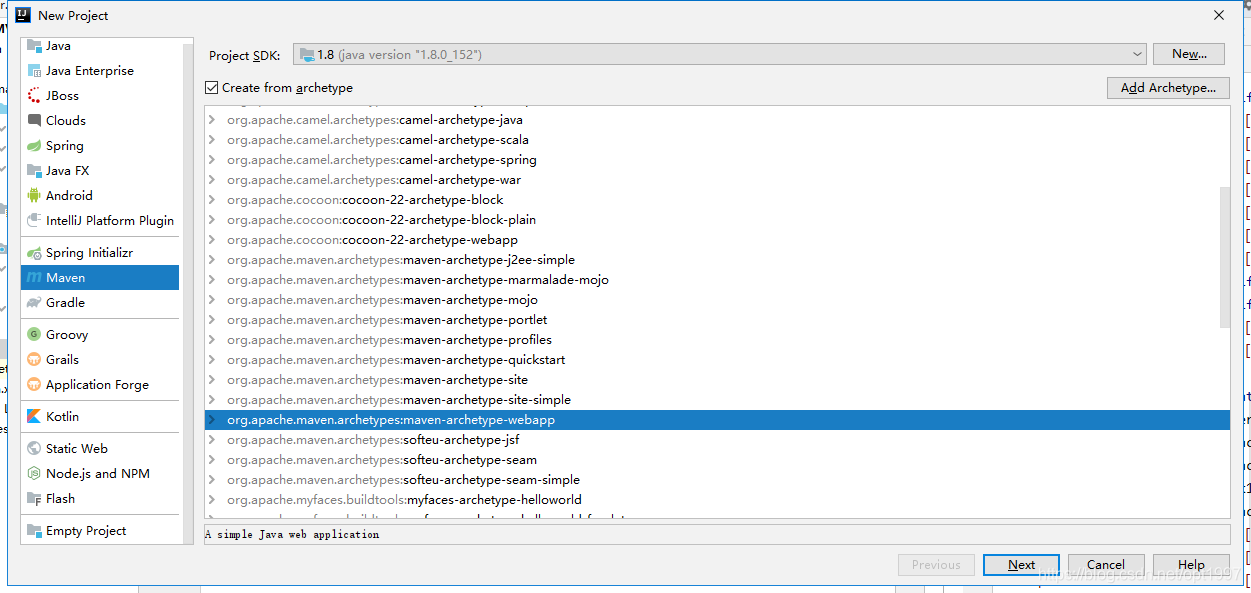
Task: Expand camel-archetype-java node
Action: (x=212, y=120)
